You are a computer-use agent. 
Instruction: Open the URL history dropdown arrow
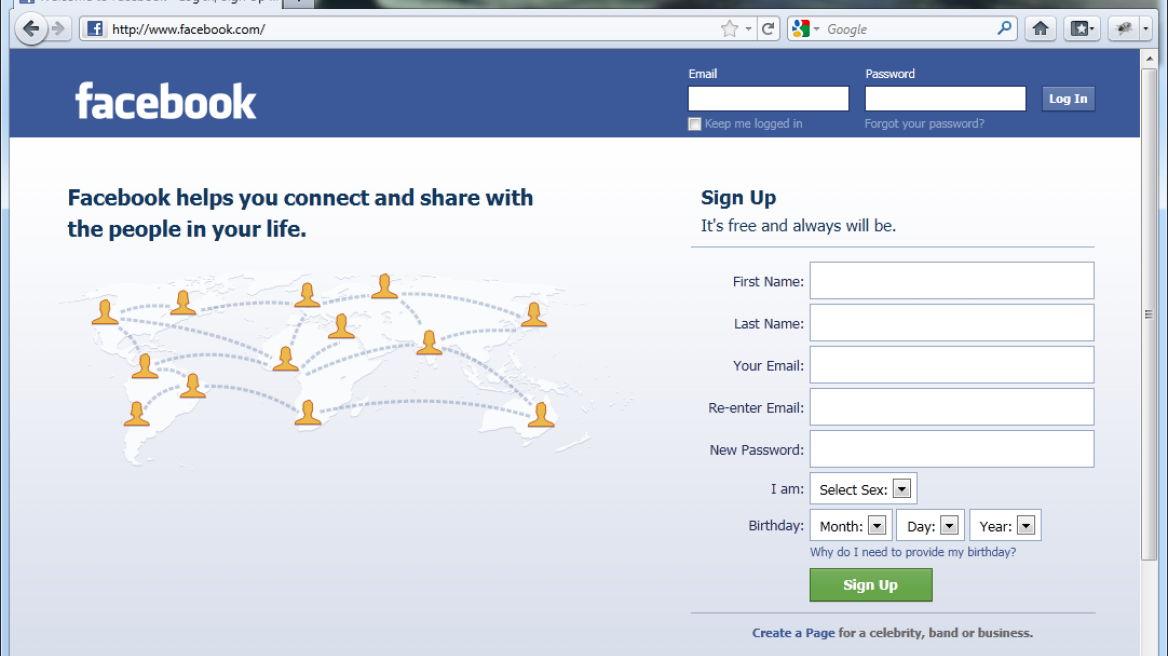pos(749,29)
